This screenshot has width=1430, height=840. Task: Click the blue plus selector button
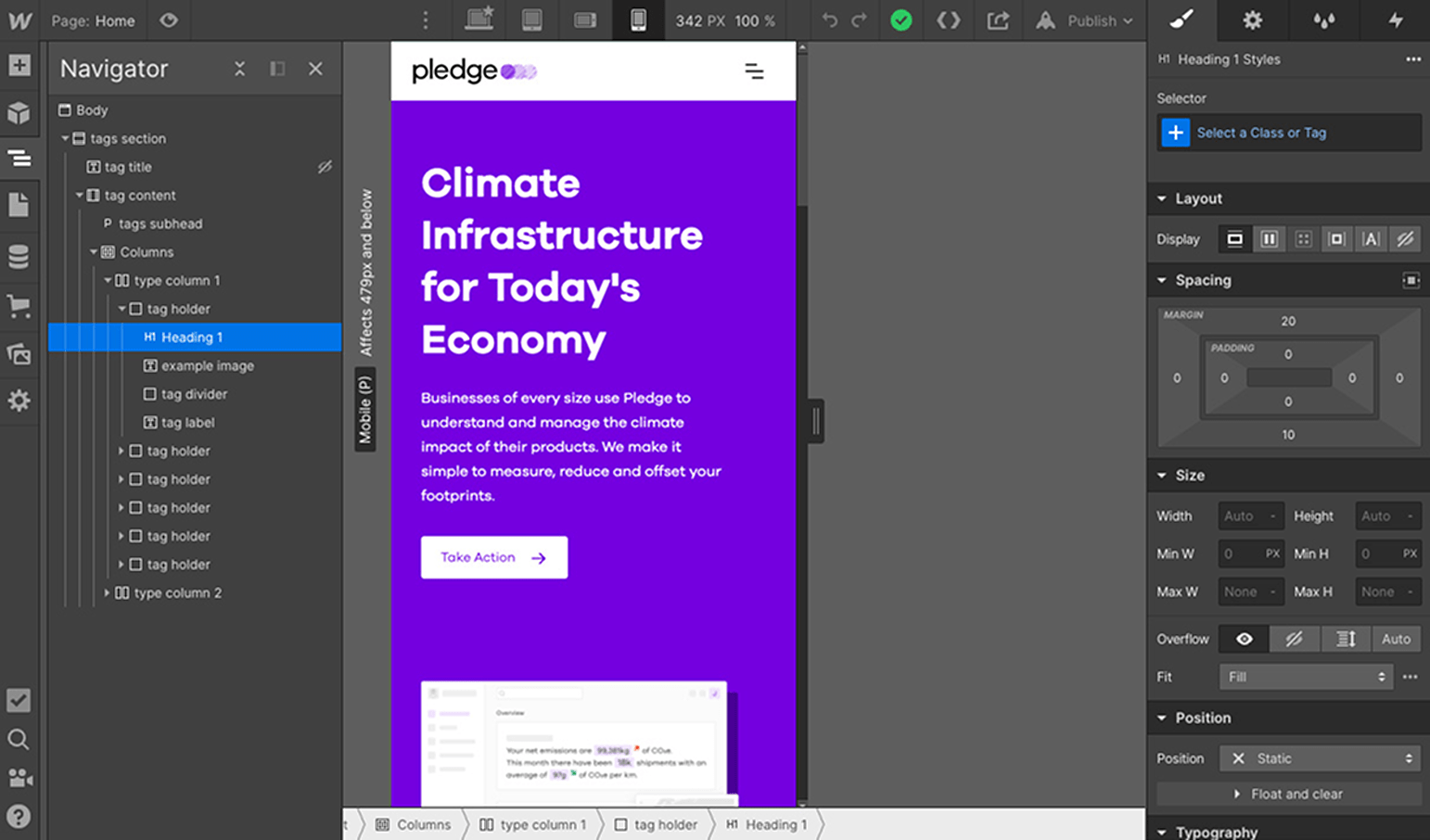1176,133
